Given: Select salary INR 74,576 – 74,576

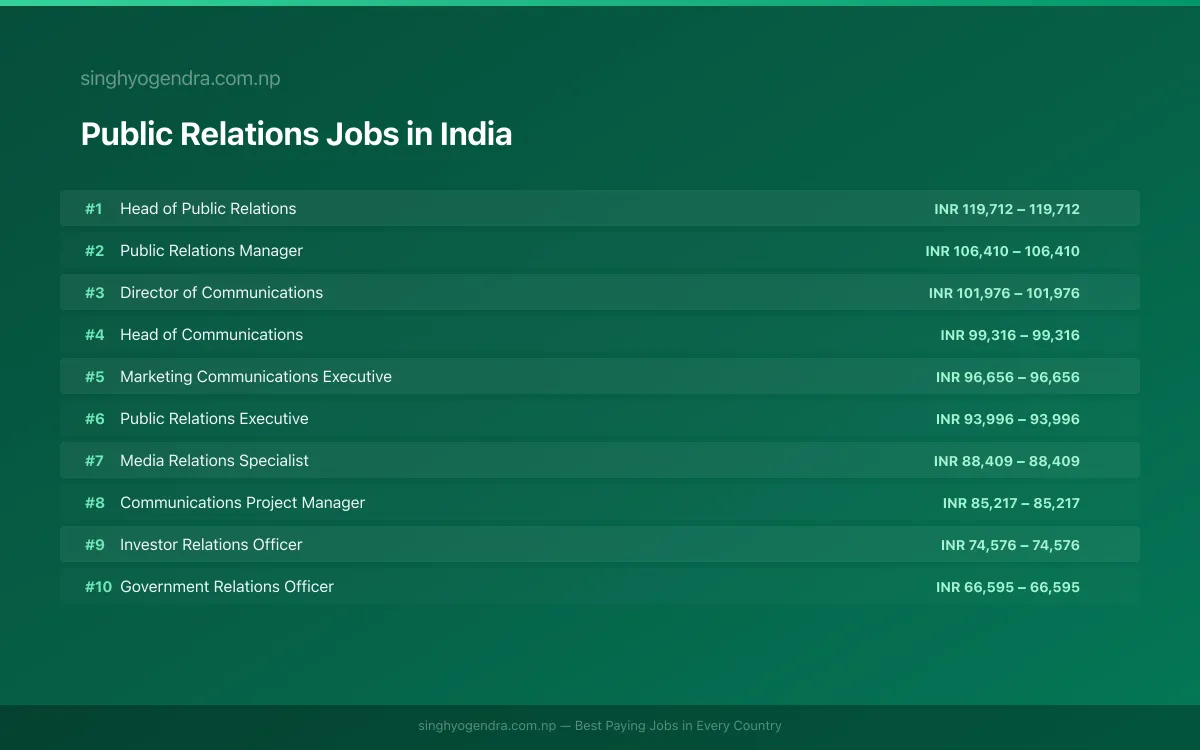Looking at the screenshot, I should point(1010,545).
